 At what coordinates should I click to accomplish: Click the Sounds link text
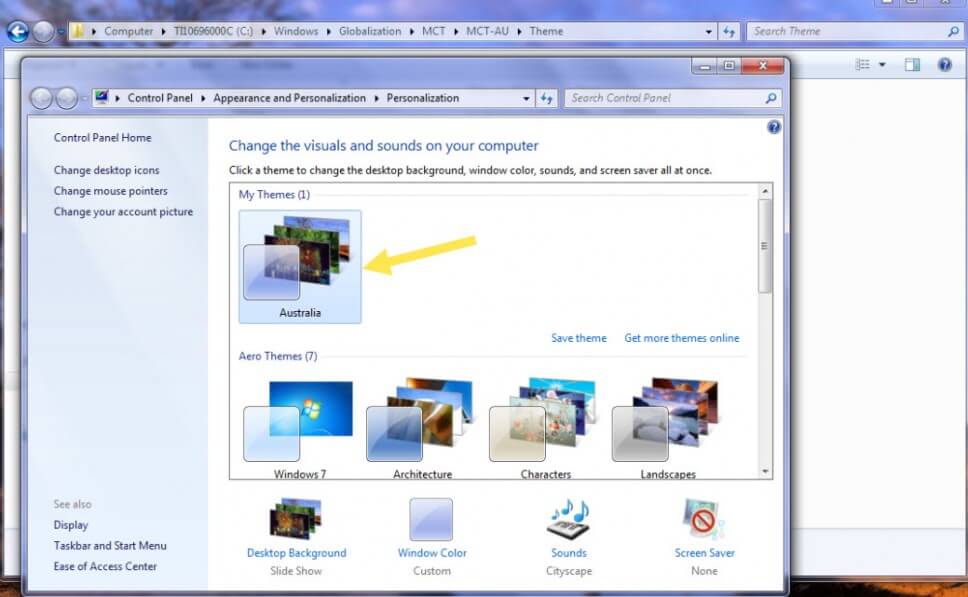tap(569, 553)
